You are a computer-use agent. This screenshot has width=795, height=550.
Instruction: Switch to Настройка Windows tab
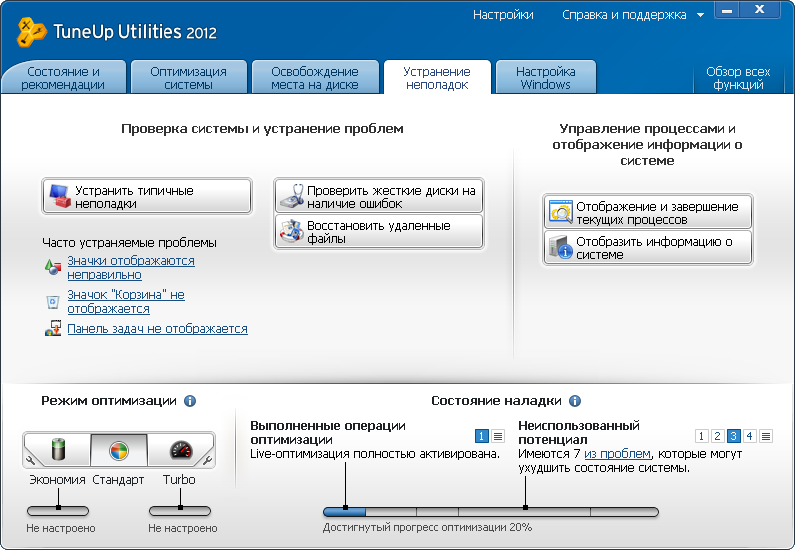546,78
